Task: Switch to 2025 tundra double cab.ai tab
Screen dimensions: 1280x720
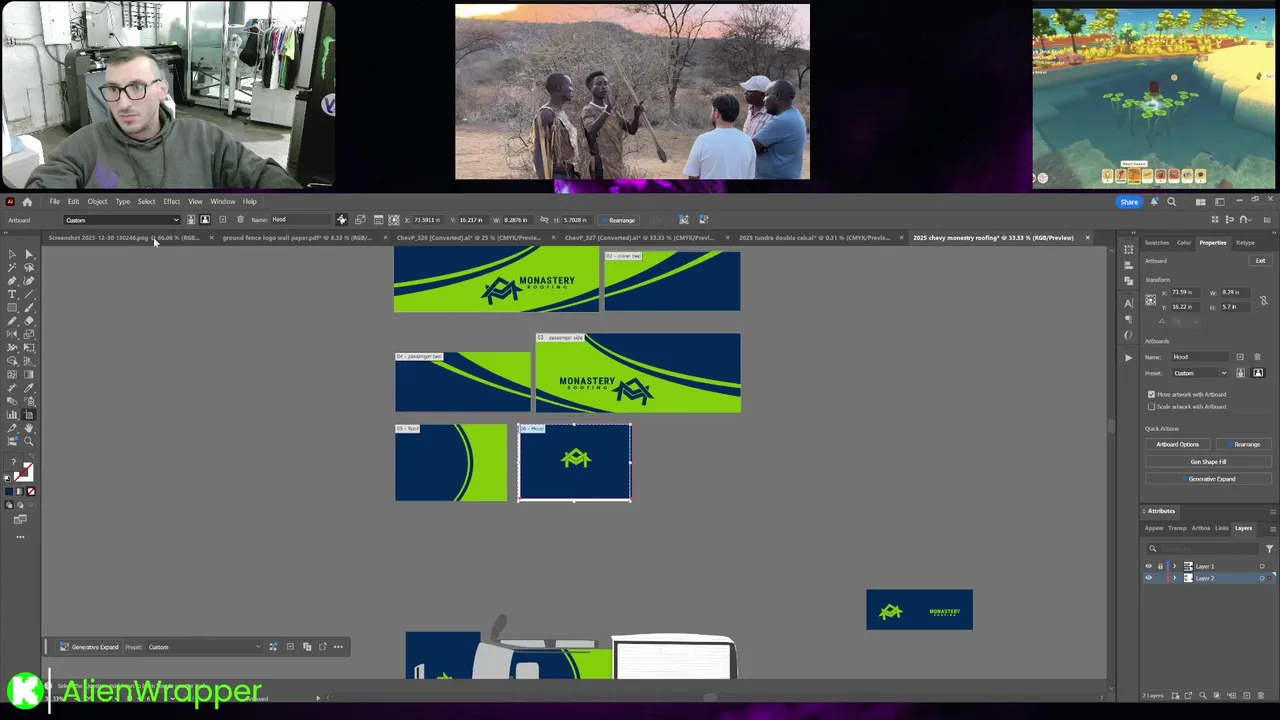Action: coord(814,238)
